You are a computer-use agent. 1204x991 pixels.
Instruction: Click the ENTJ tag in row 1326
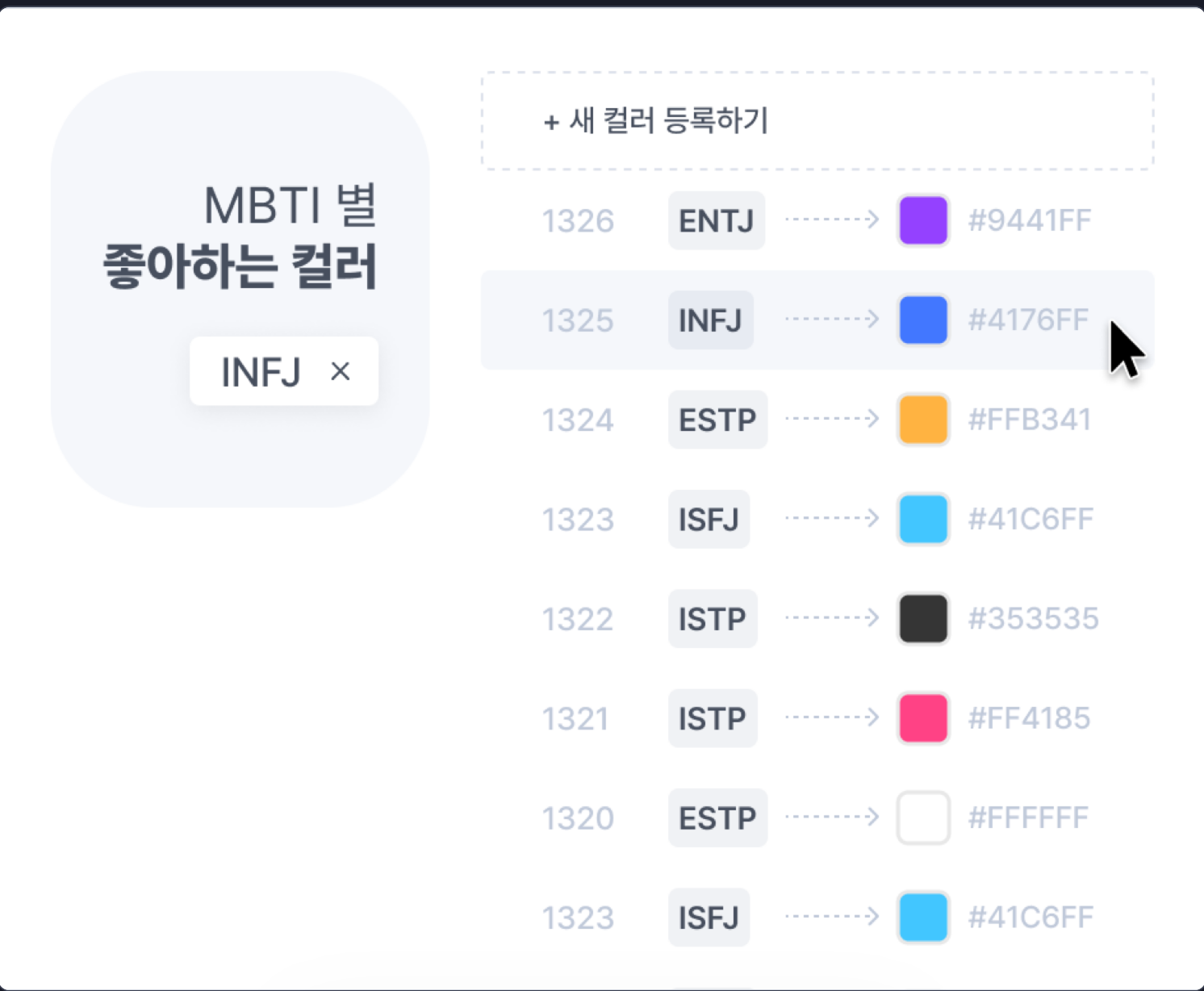[x=717, y=220]
